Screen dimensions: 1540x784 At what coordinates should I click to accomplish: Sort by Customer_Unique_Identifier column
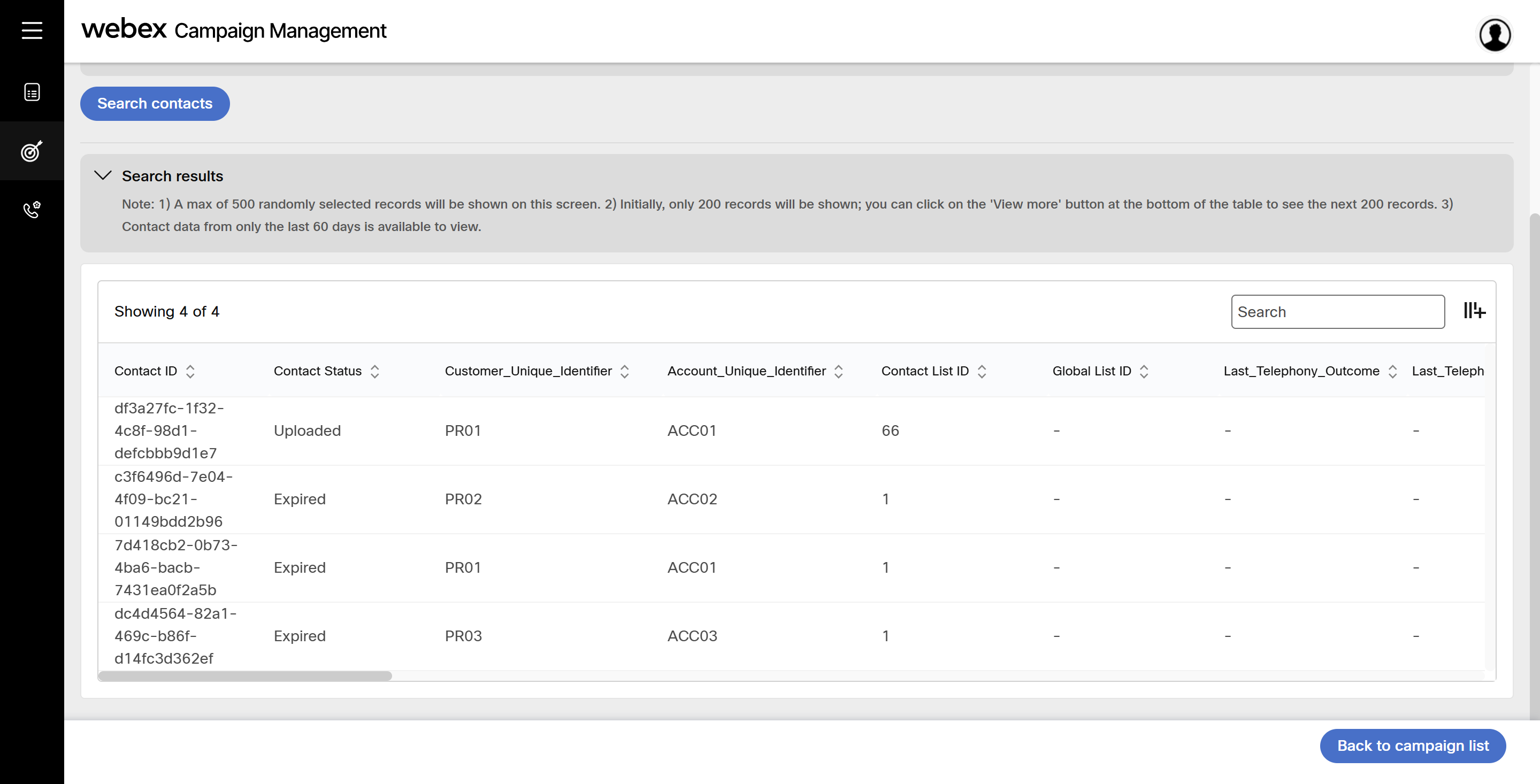point(625,372)
